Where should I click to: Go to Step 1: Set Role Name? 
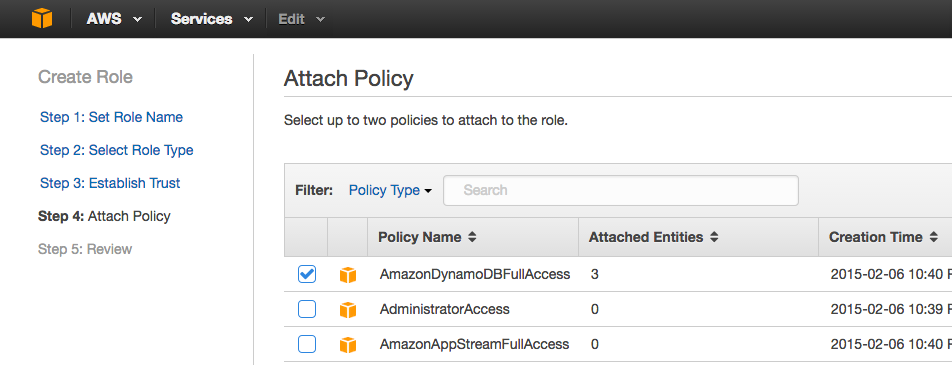111,117
